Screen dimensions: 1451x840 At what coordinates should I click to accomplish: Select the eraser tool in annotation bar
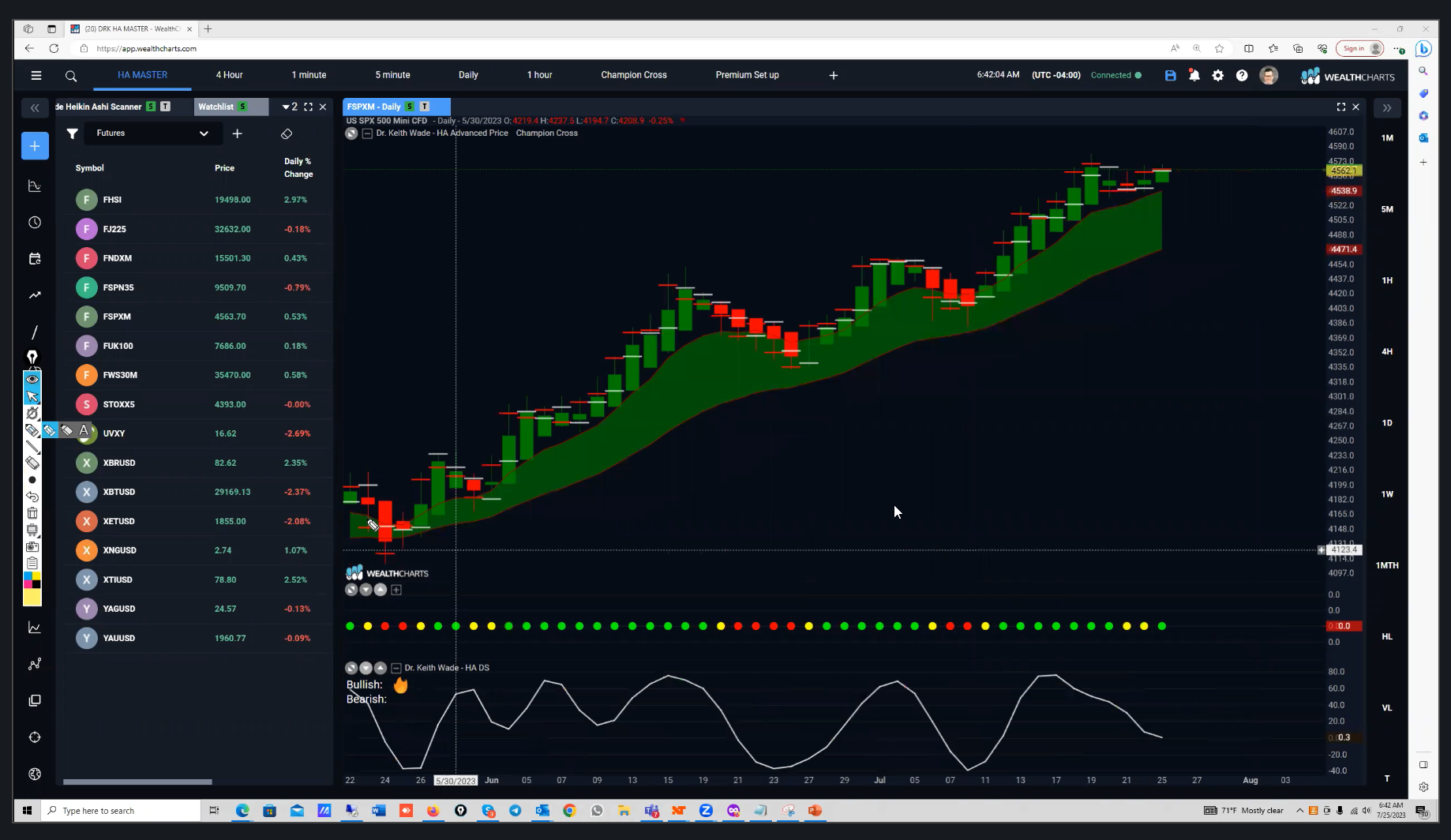(x=32, y=463)
